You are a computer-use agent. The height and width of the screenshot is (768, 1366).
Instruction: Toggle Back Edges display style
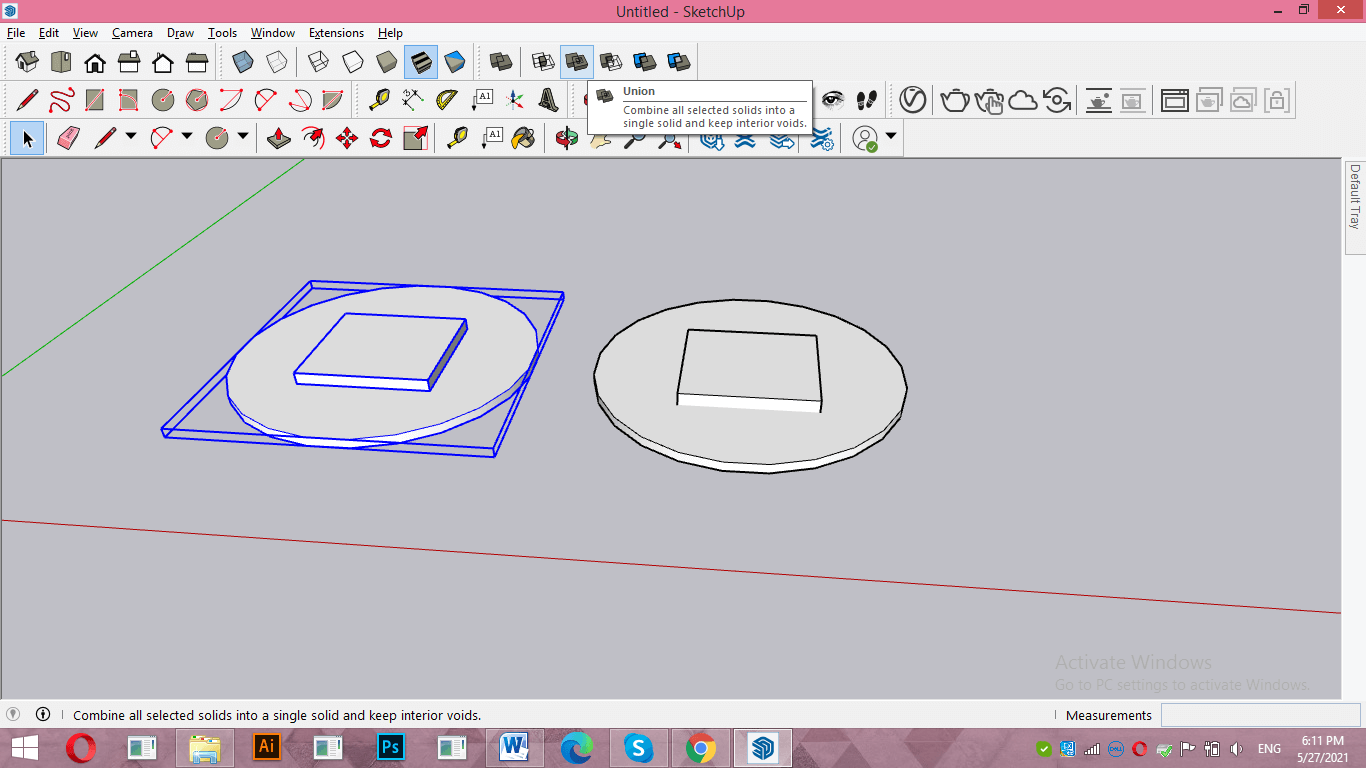click(277, 62)
